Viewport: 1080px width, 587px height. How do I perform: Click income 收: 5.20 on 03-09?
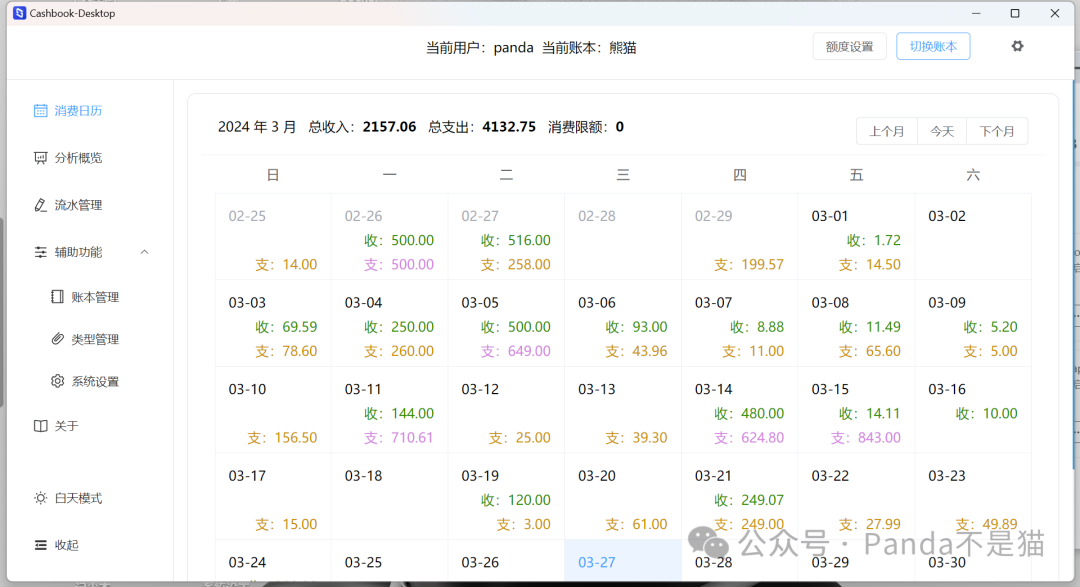(x=990, y=327)
